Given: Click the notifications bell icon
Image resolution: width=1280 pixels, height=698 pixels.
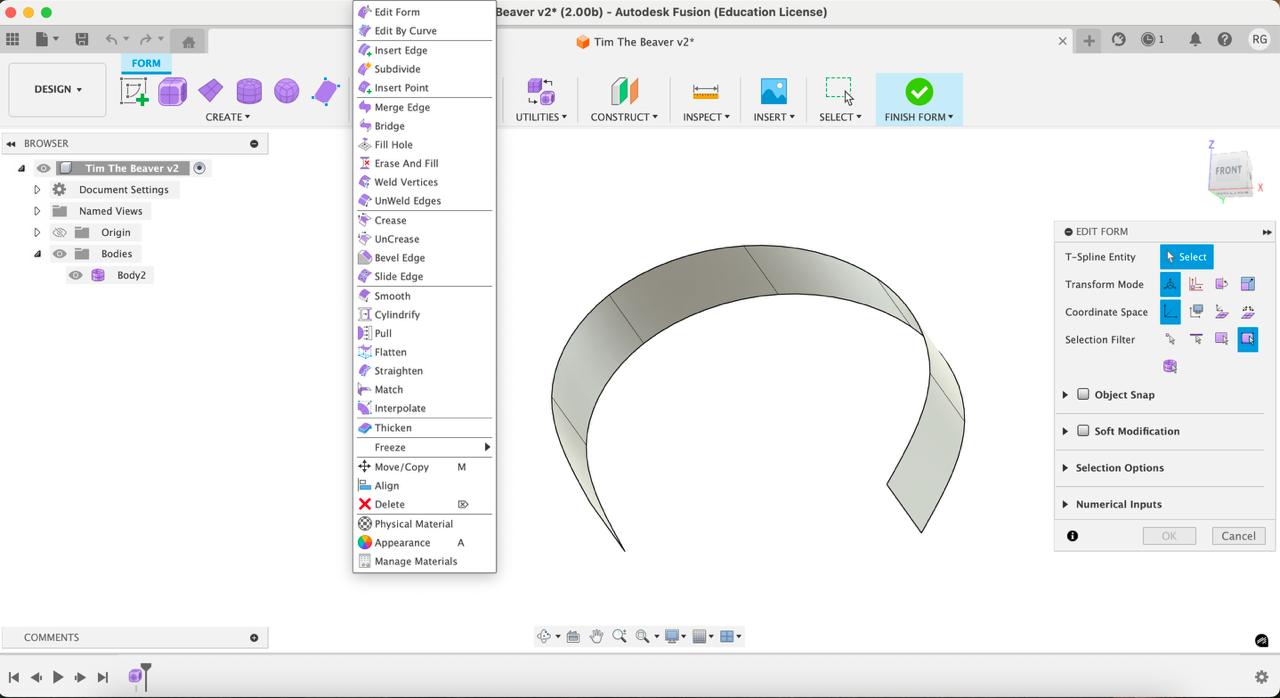Looking at the screenshot, I should coord(1195,40).
